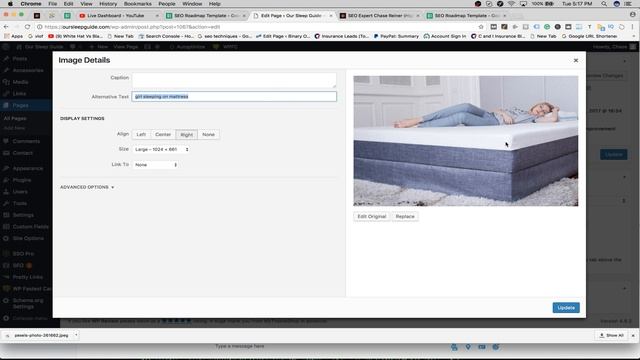Open the Apple menu

tap(10, 4)
